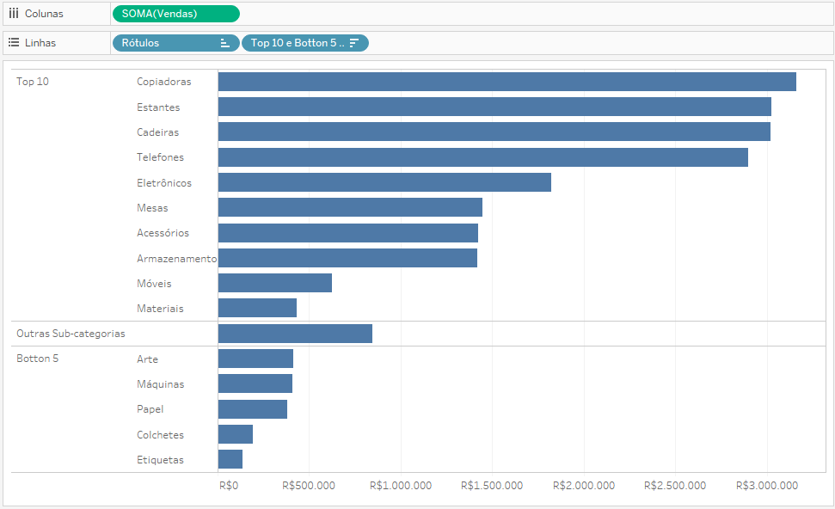Select the Telefones bar
835x509 pixels.
pos(483,157)
